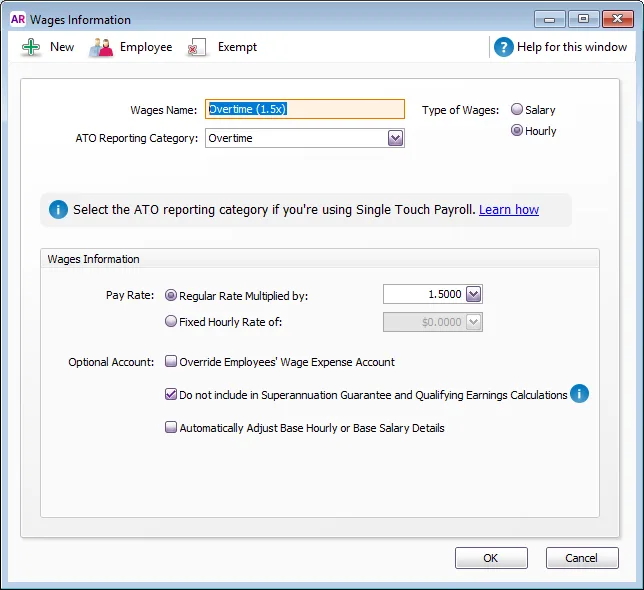
Task: Click the Optional Account: label
Action: (111, 362)
